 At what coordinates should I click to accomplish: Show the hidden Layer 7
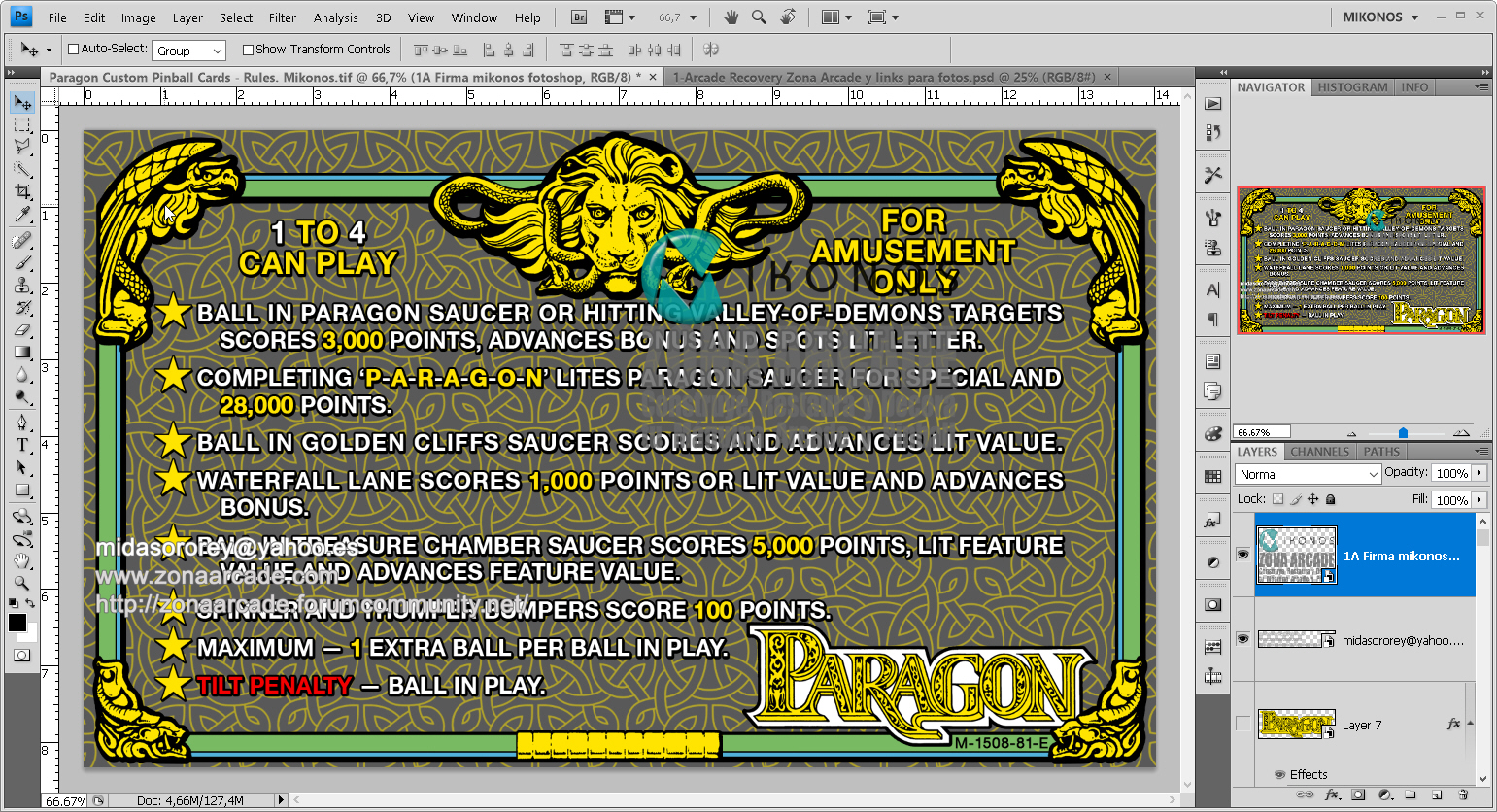[1244, 724]
